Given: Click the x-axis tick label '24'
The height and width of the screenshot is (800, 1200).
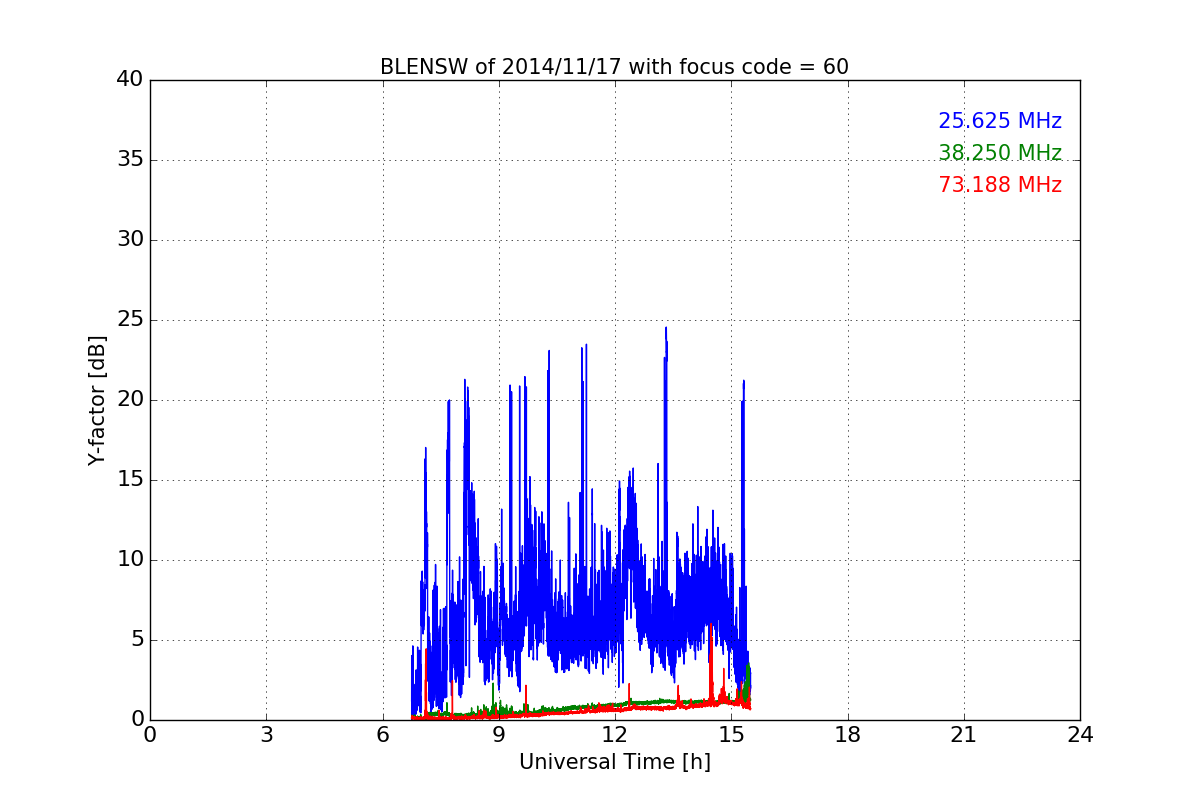Looking at the screenshot, I should pos(1080,734).
